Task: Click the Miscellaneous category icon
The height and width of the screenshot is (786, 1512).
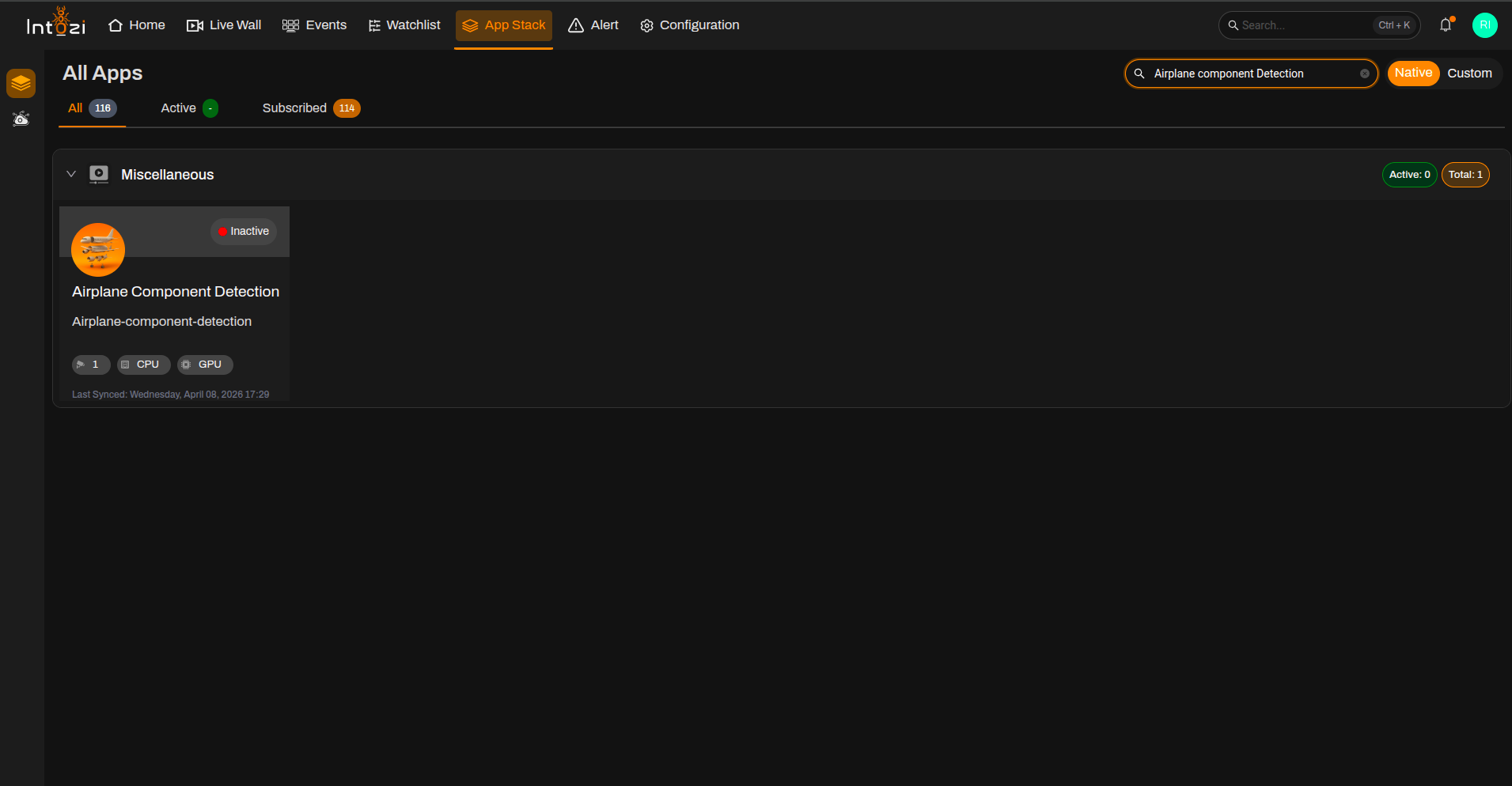Action: click(x=99, y=175)
